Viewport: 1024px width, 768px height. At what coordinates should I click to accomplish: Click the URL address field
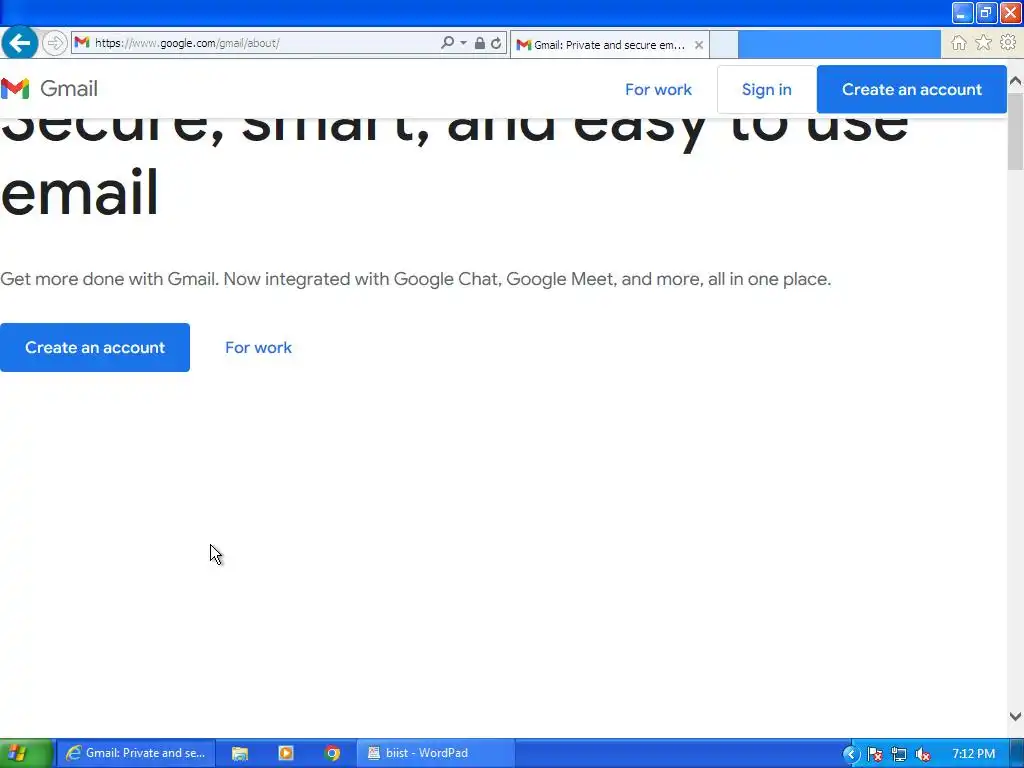point(261,43)
